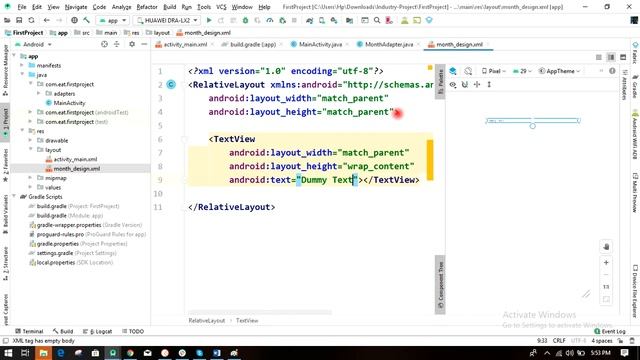Open the Palette side panel
This screenshot has height=360, width=640.
(440, 82)
